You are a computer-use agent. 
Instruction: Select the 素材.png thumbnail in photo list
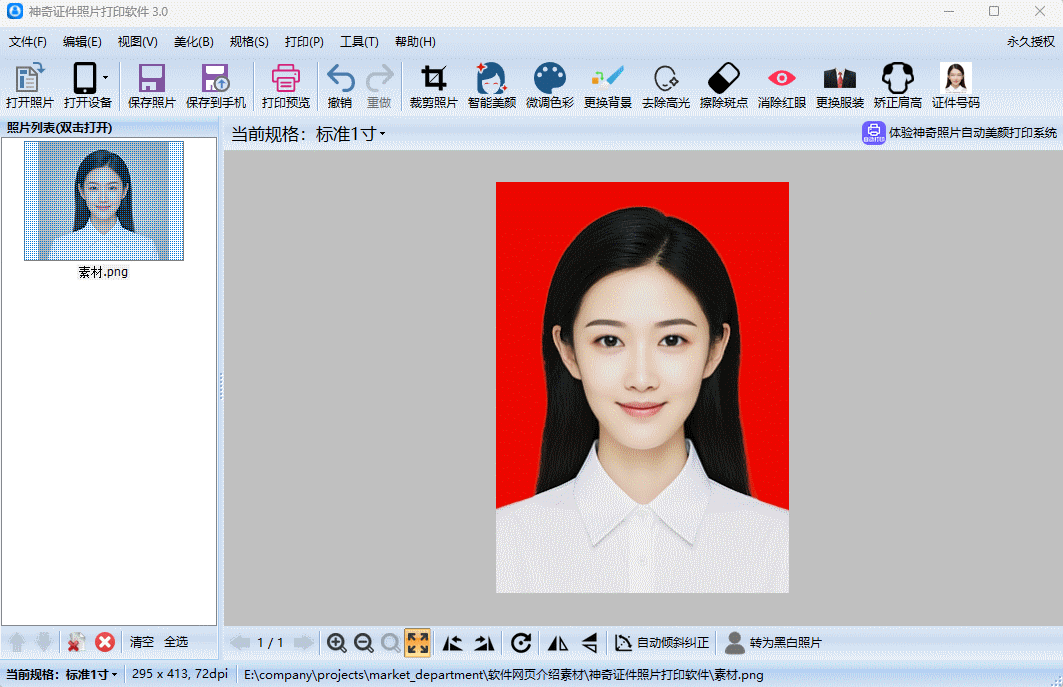[x=104, y=201]
